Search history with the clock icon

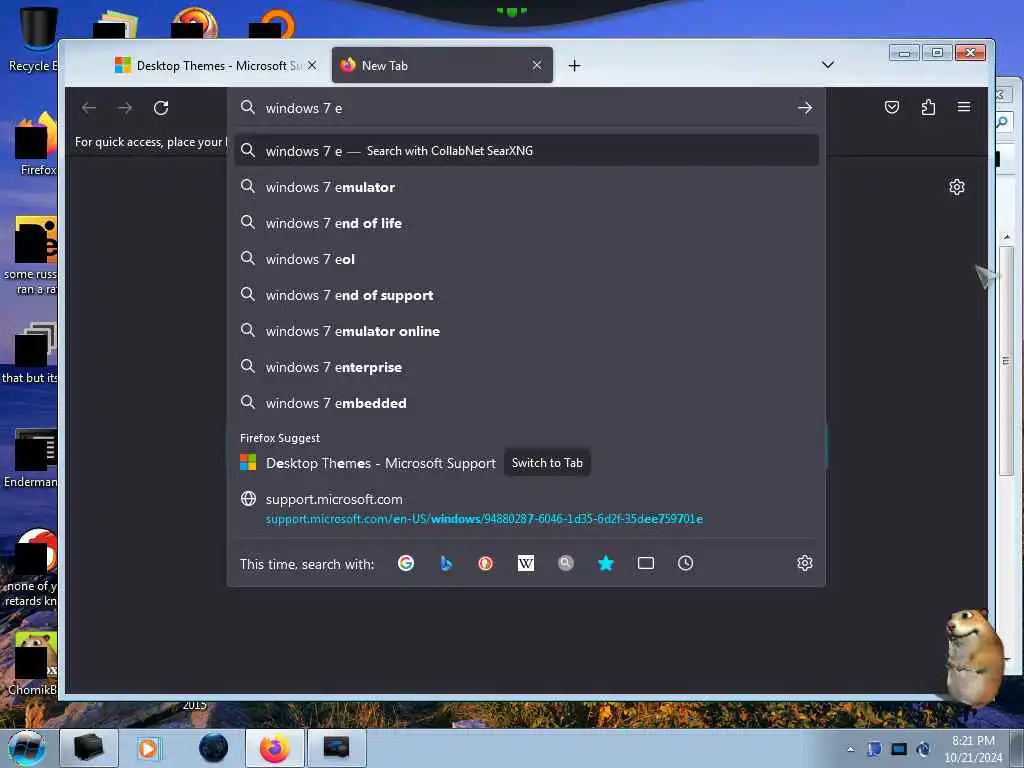[685, 563]
